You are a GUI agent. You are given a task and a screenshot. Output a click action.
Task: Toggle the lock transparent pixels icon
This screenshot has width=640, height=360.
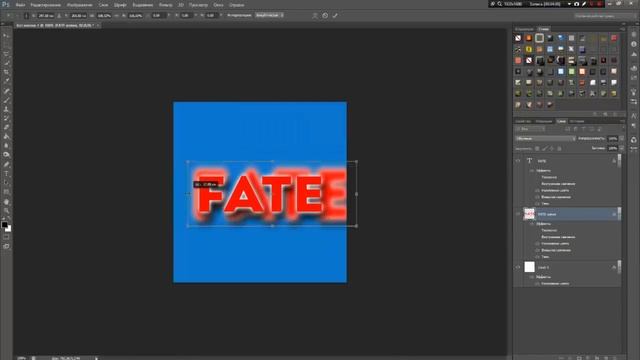tap(537, 149)
